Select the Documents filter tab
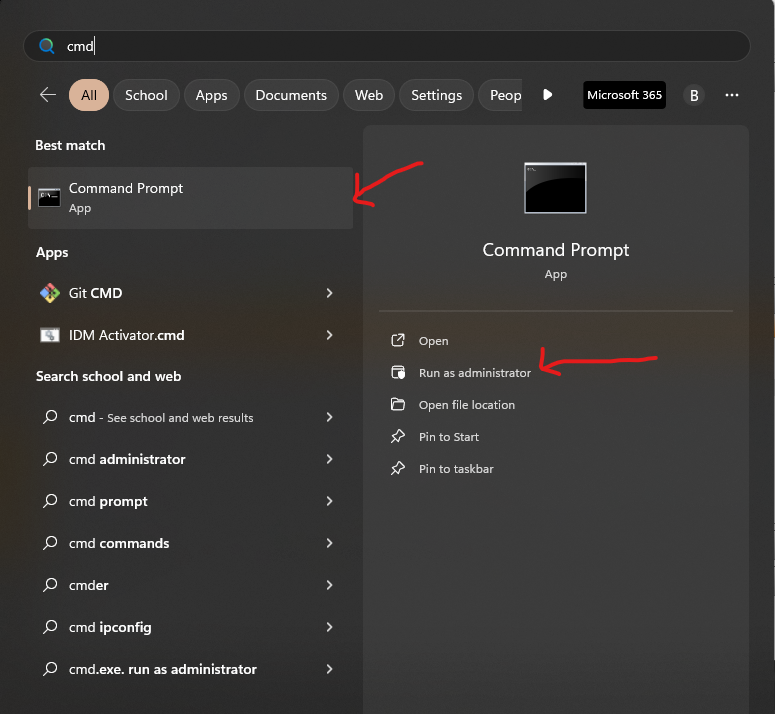Viewport: 775px width, 714px height. click(291, 95)
